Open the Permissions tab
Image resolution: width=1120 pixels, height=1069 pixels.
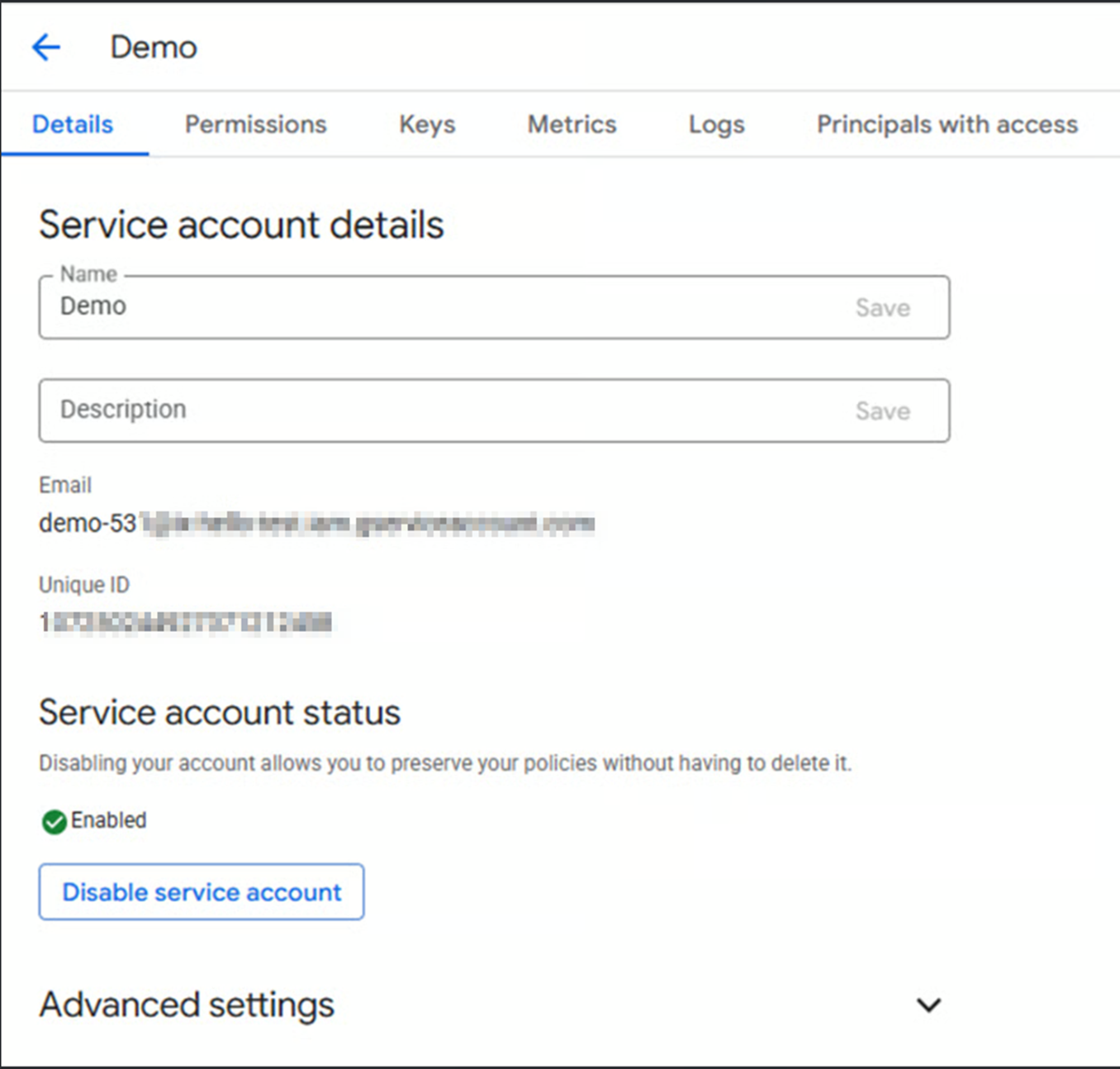click(255, 125)
